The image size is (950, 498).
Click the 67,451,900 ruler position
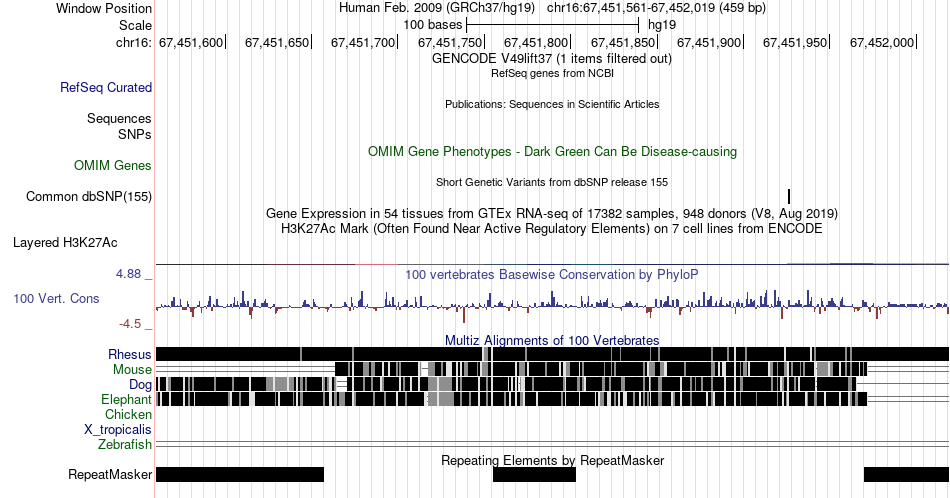pos(709,42)
